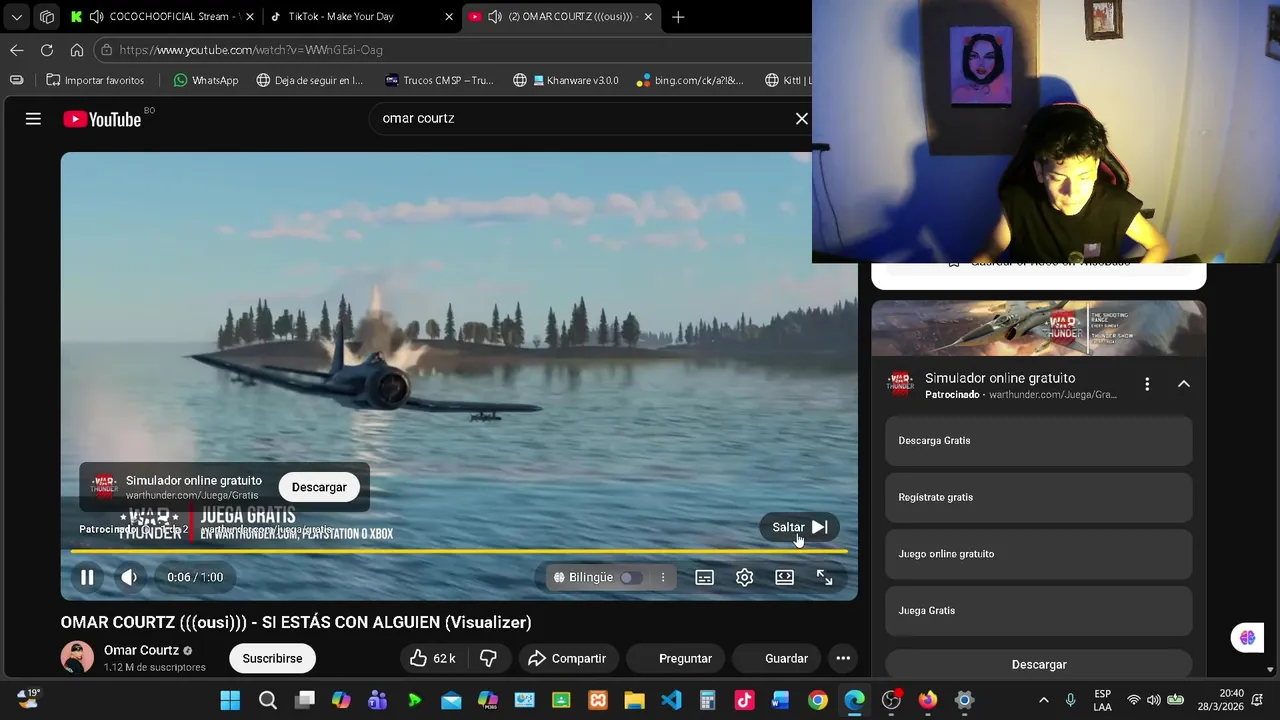
Task: Open ad options three-dot menu in sidebar
Action: (x=1147, y=384)
